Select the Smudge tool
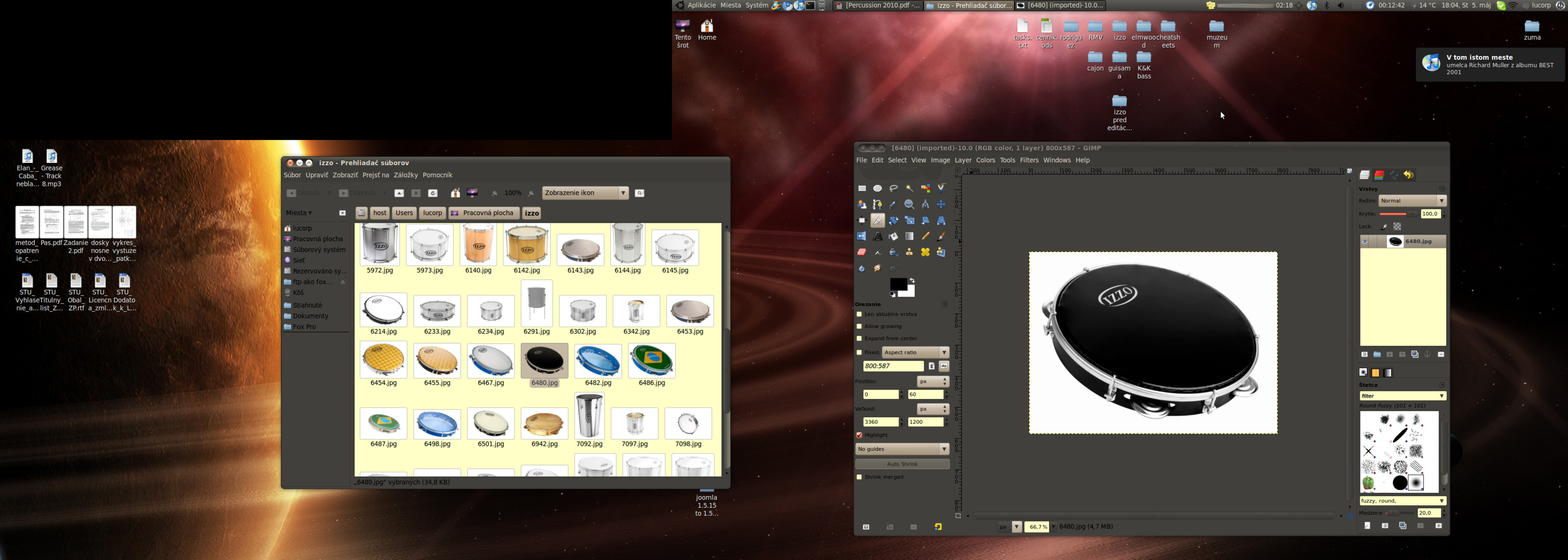The width and height of the screenshot is (1568, 560). [x=878, y=268]
